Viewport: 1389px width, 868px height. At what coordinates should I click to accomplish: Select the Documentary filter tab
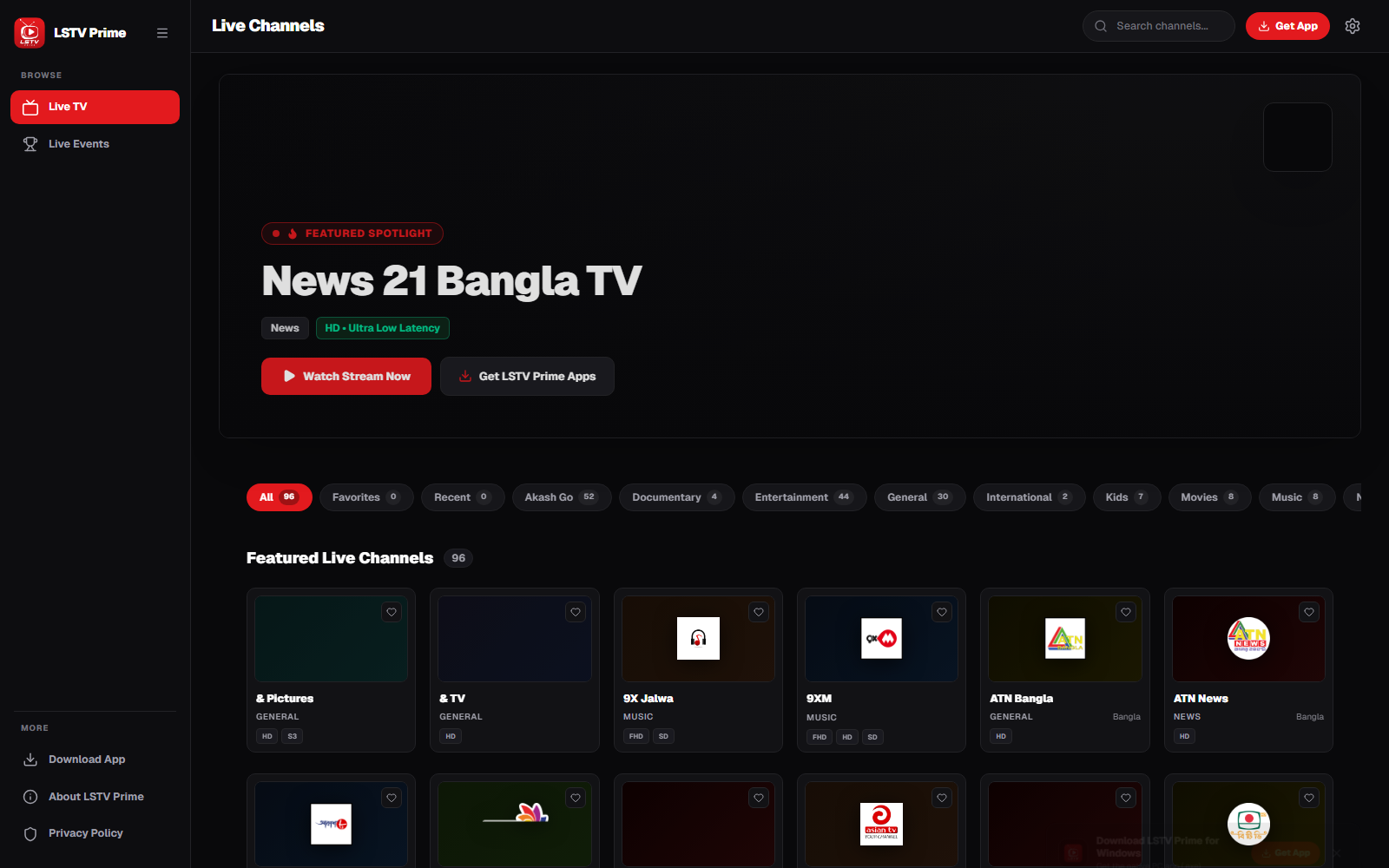[x=676, y=497]
